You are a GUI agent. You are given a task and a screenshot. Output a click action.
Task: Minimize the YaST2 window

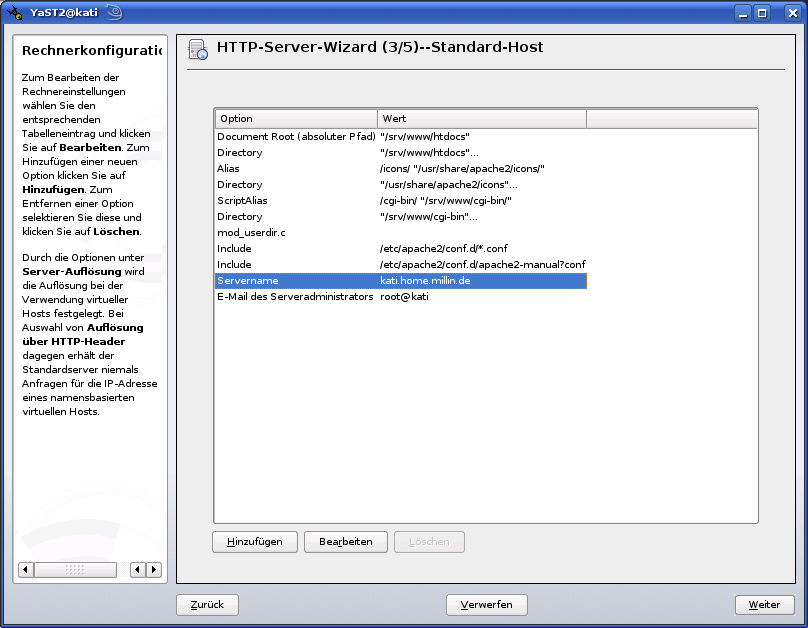pyautogui.click(x=743, y=13)
